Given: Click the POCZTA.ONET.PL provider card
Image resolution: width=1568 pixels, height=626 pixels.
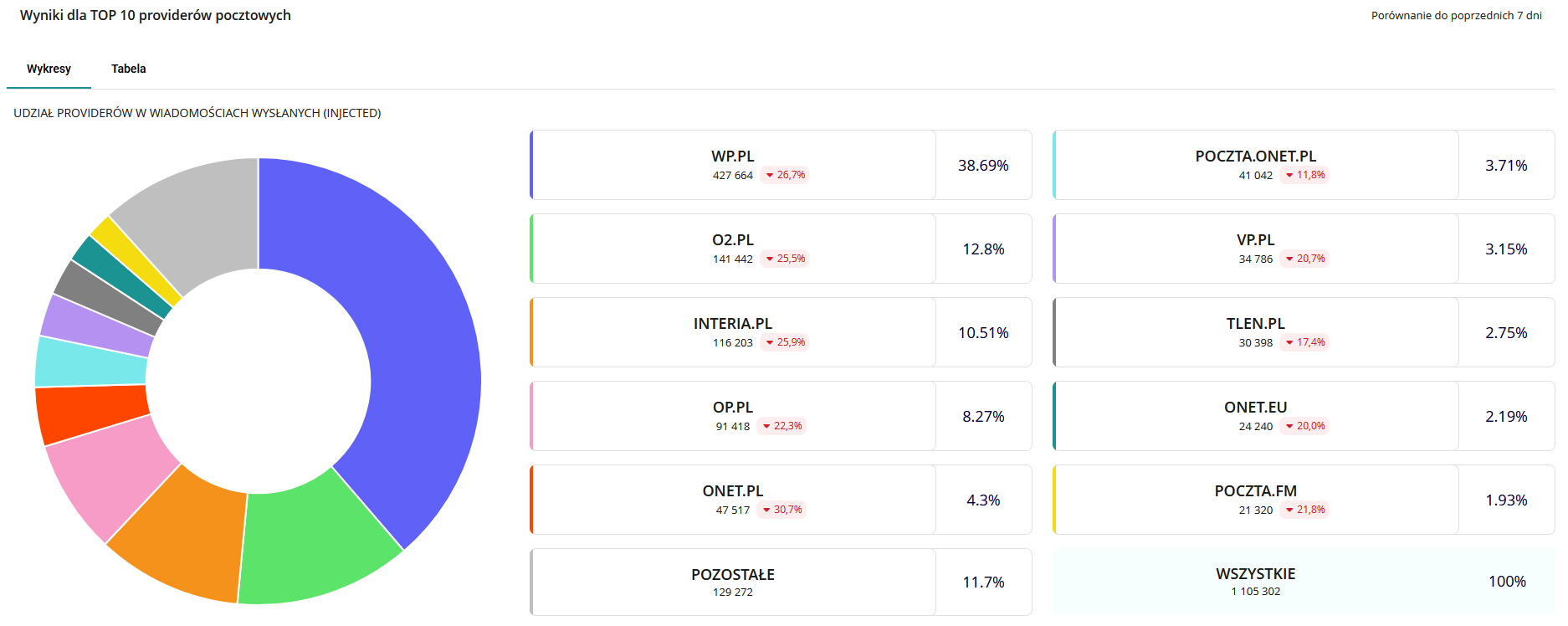Looking at the screenshot, I should [1255, 165].
